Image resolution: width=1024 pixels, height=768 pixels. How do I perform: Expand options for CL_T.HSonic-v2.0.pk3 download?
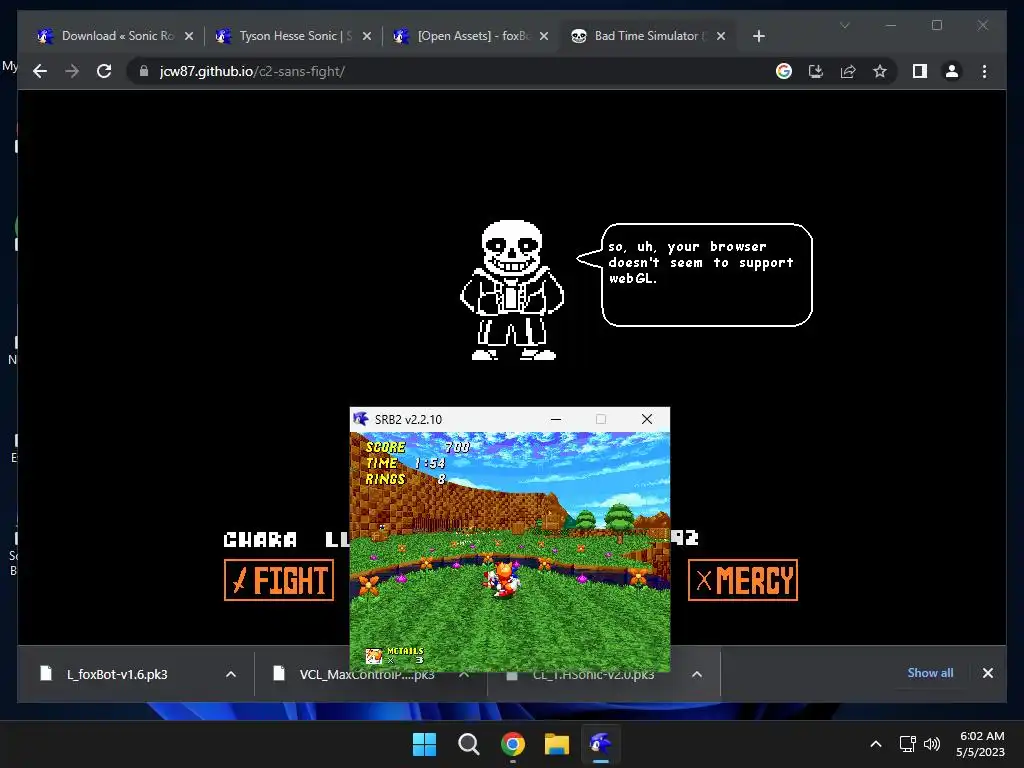click(x=697, y=674)
